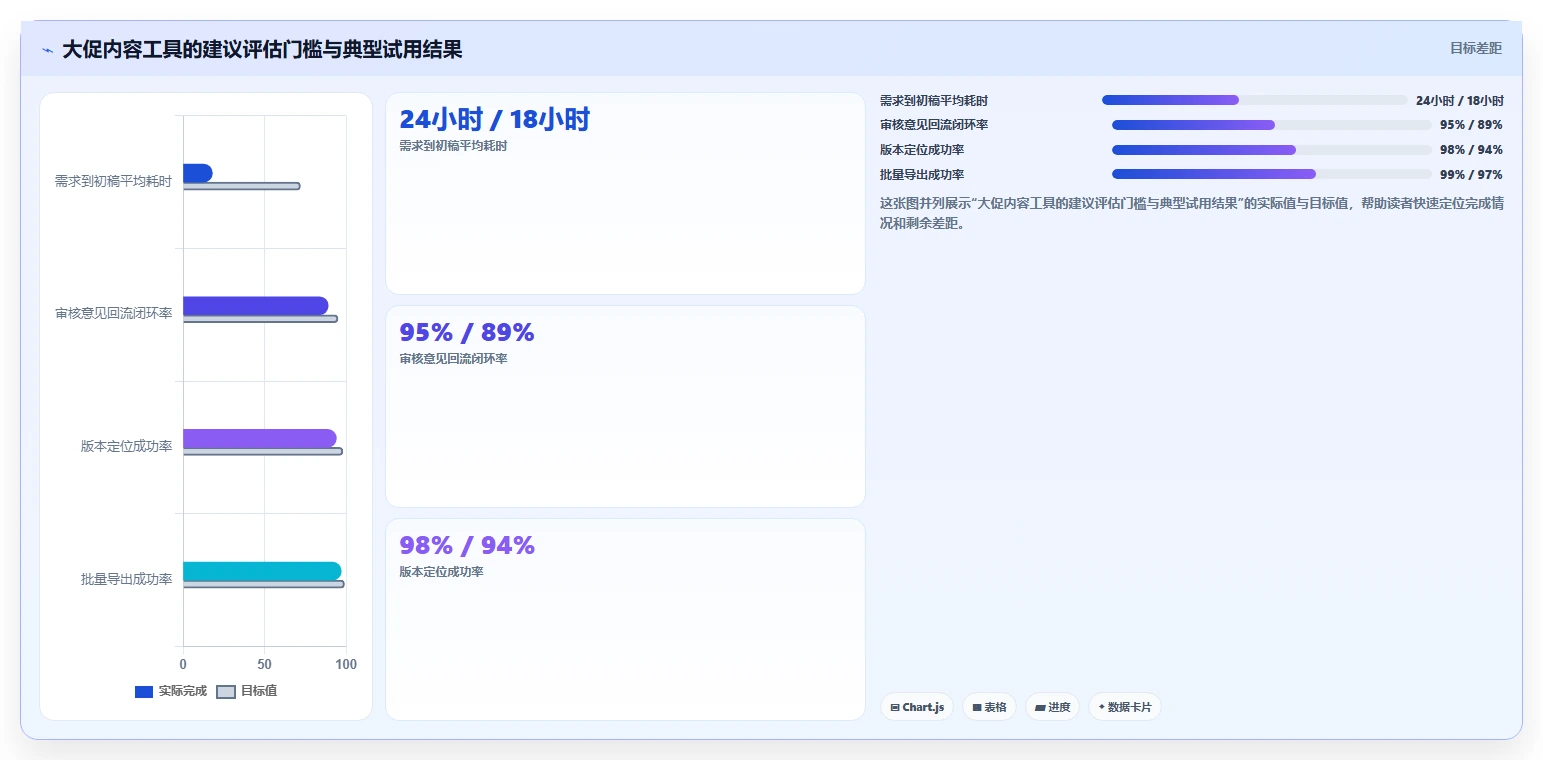Click the 目标差距 label in the header

(x=1476, y=48)
